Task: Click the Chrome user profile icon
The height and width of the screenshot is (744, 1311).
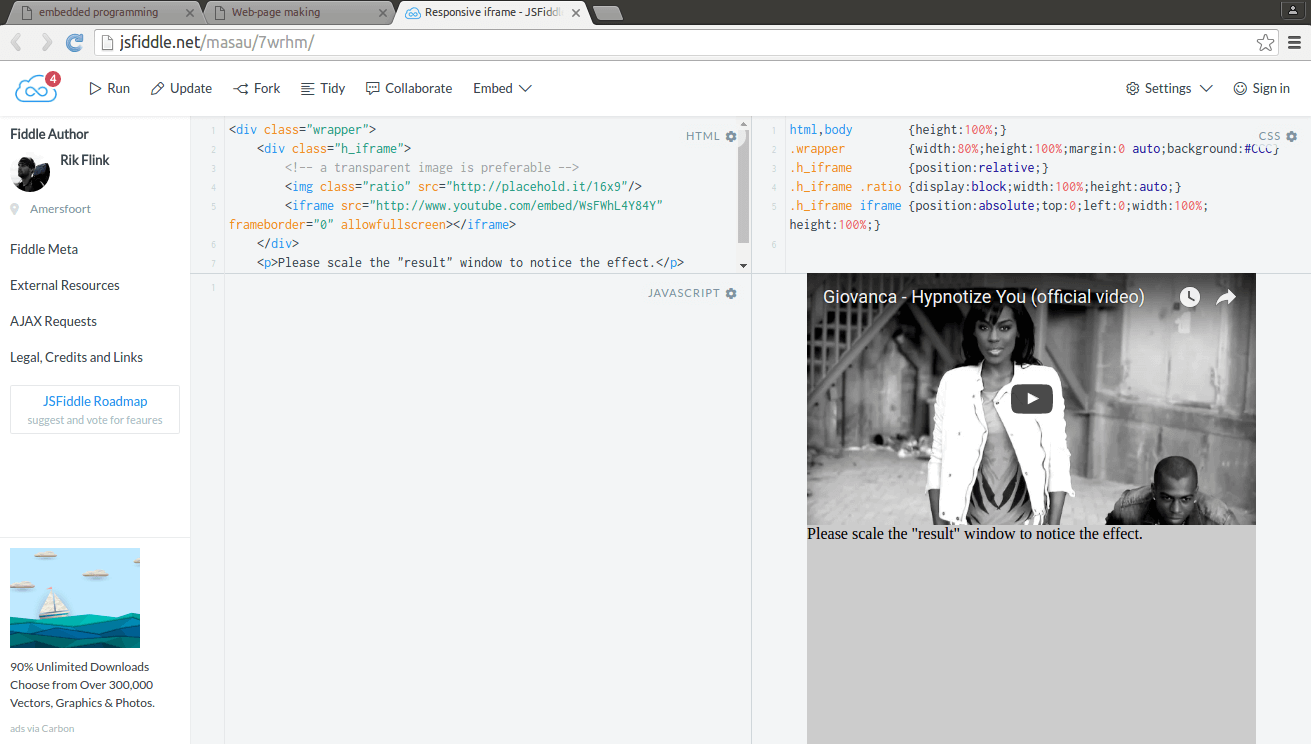Action: [x=1292, y=9]
